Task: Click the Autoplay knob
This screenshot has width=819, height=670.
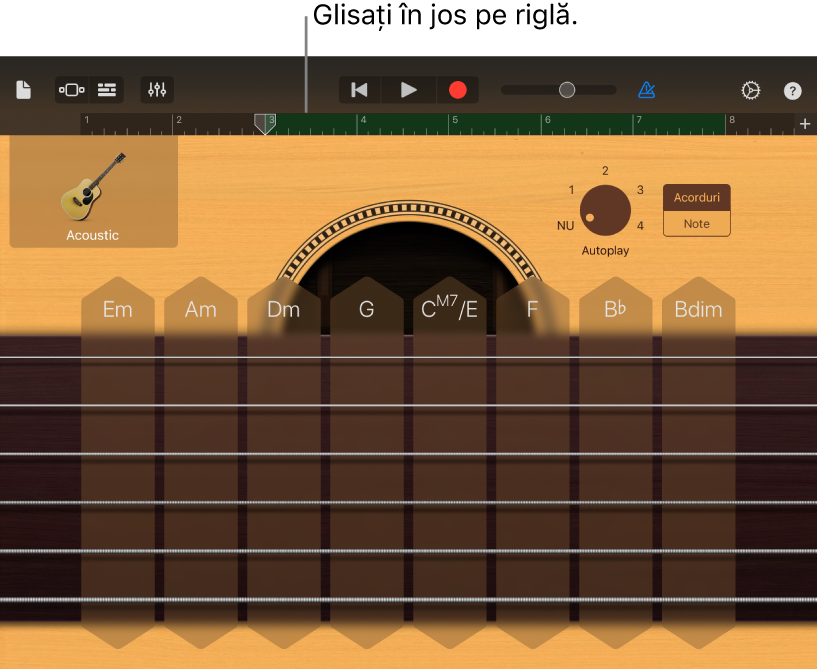Action: pos(605,210)
